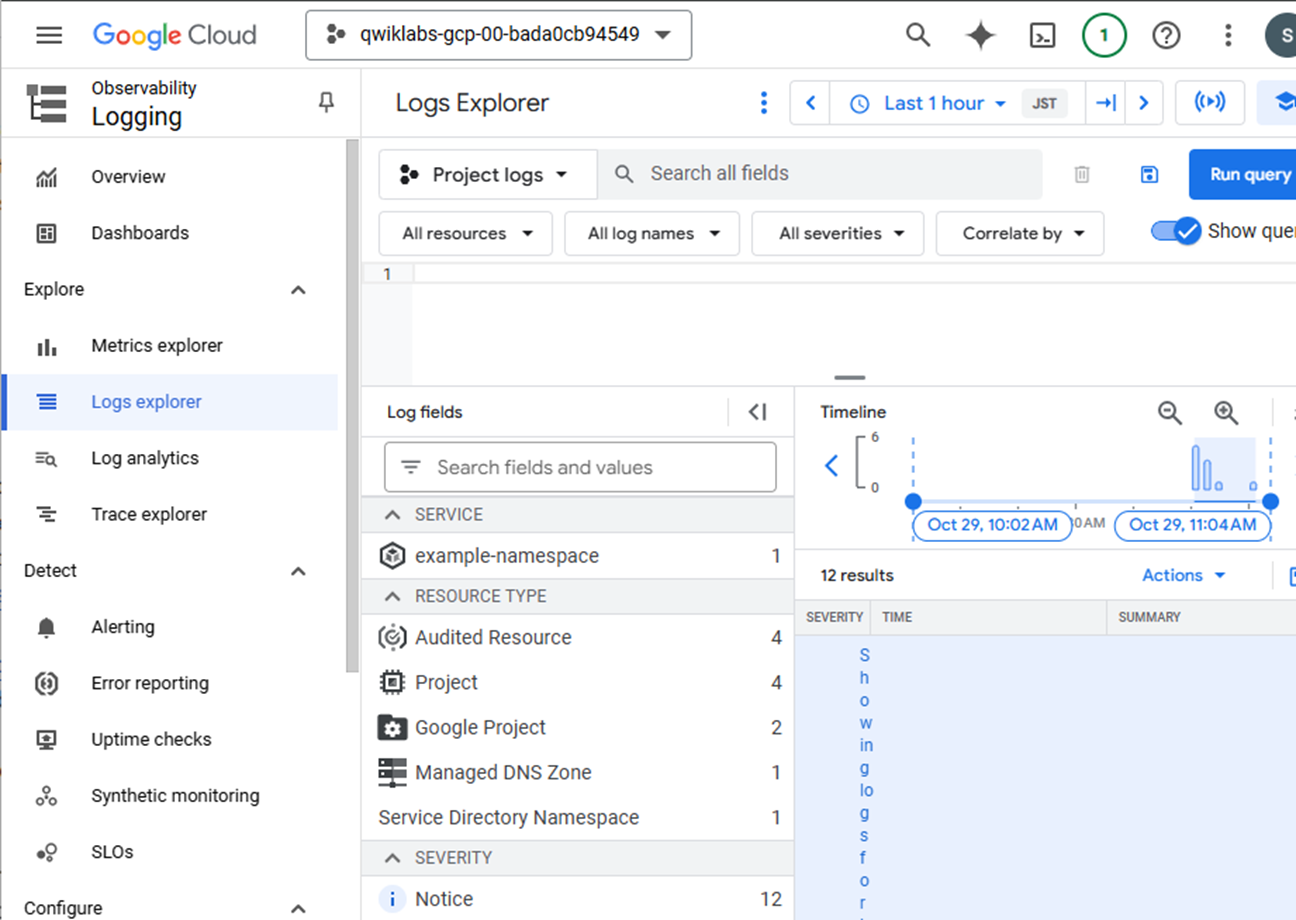
Task: Click the Google Project gear-folder icon
Action: (x=392, y=727)
